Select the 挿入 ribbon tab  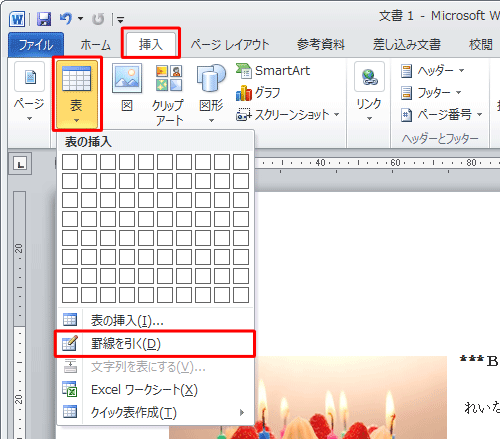click(151, 44)
